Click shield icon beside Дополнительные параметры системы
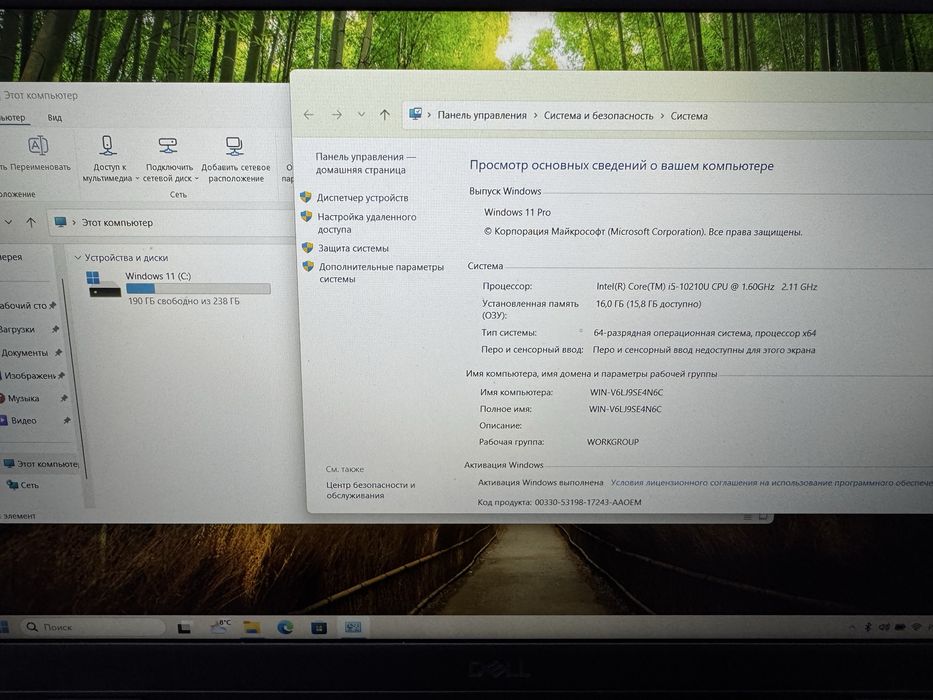 click(x=308, y=267)
